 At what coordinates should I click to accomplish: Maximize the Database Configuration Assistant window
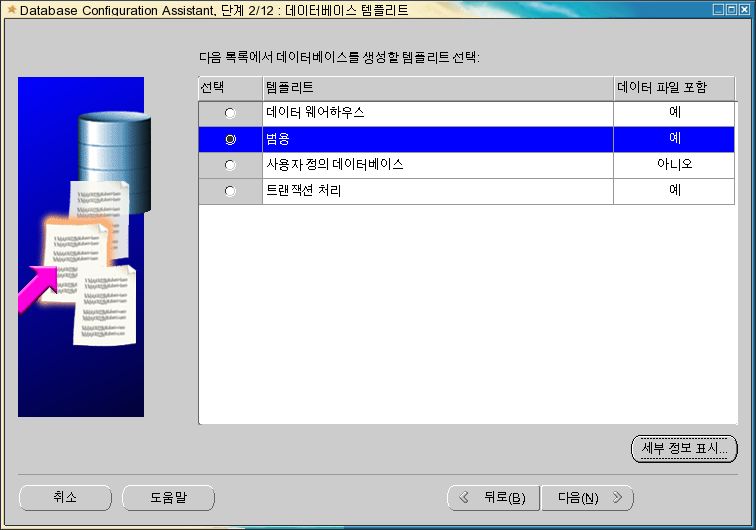tap(731, 9)
